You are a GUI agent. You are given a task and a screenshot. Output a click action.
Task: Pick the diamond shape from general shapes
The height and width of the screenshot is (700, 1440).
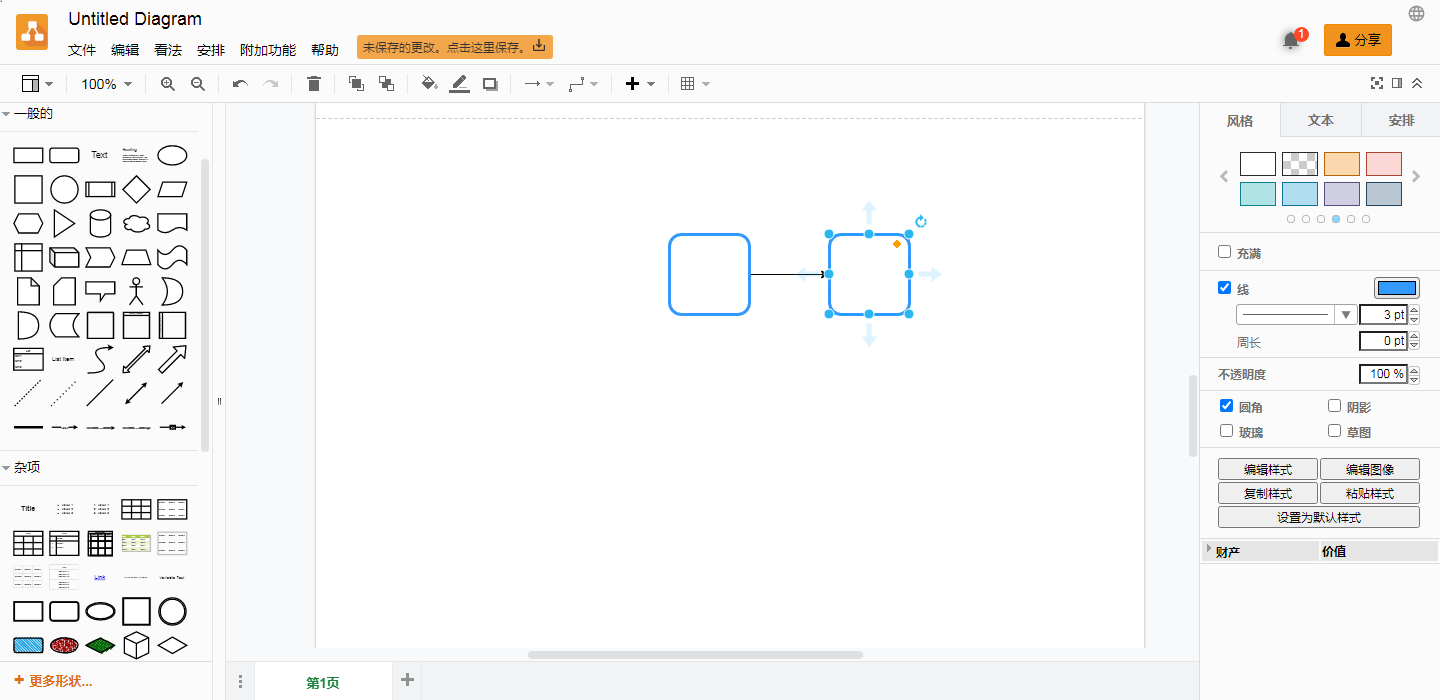136,189
